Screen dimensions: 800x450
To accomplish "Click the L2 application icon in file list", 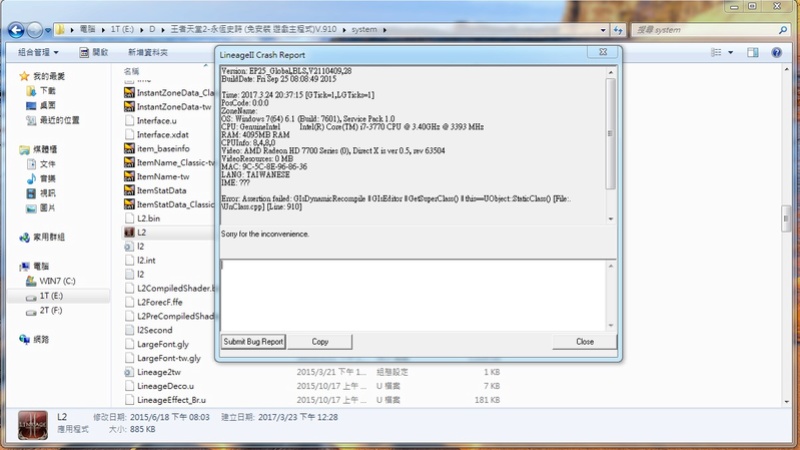I will (x=129, y=232).
